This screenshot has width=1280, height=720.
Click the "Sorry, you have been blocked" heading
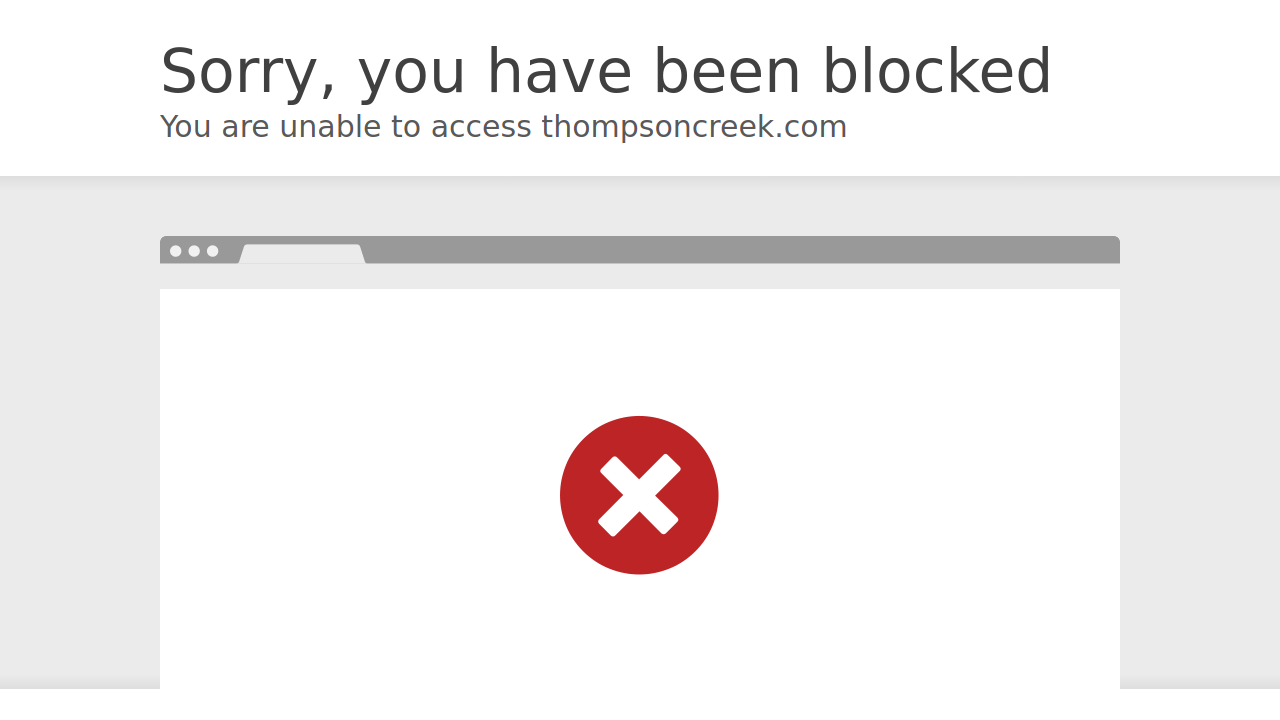click(606, 73)
